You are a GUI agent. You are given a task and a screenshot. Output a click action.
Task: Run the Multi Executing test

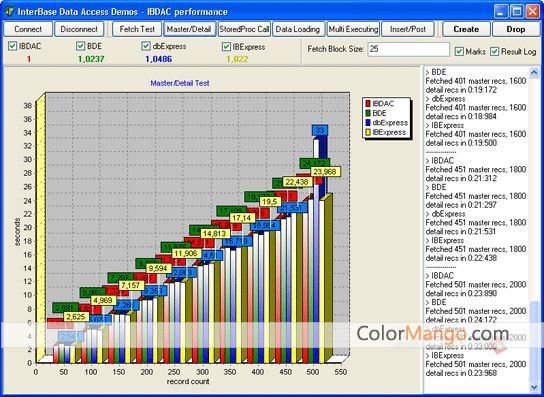353,29
